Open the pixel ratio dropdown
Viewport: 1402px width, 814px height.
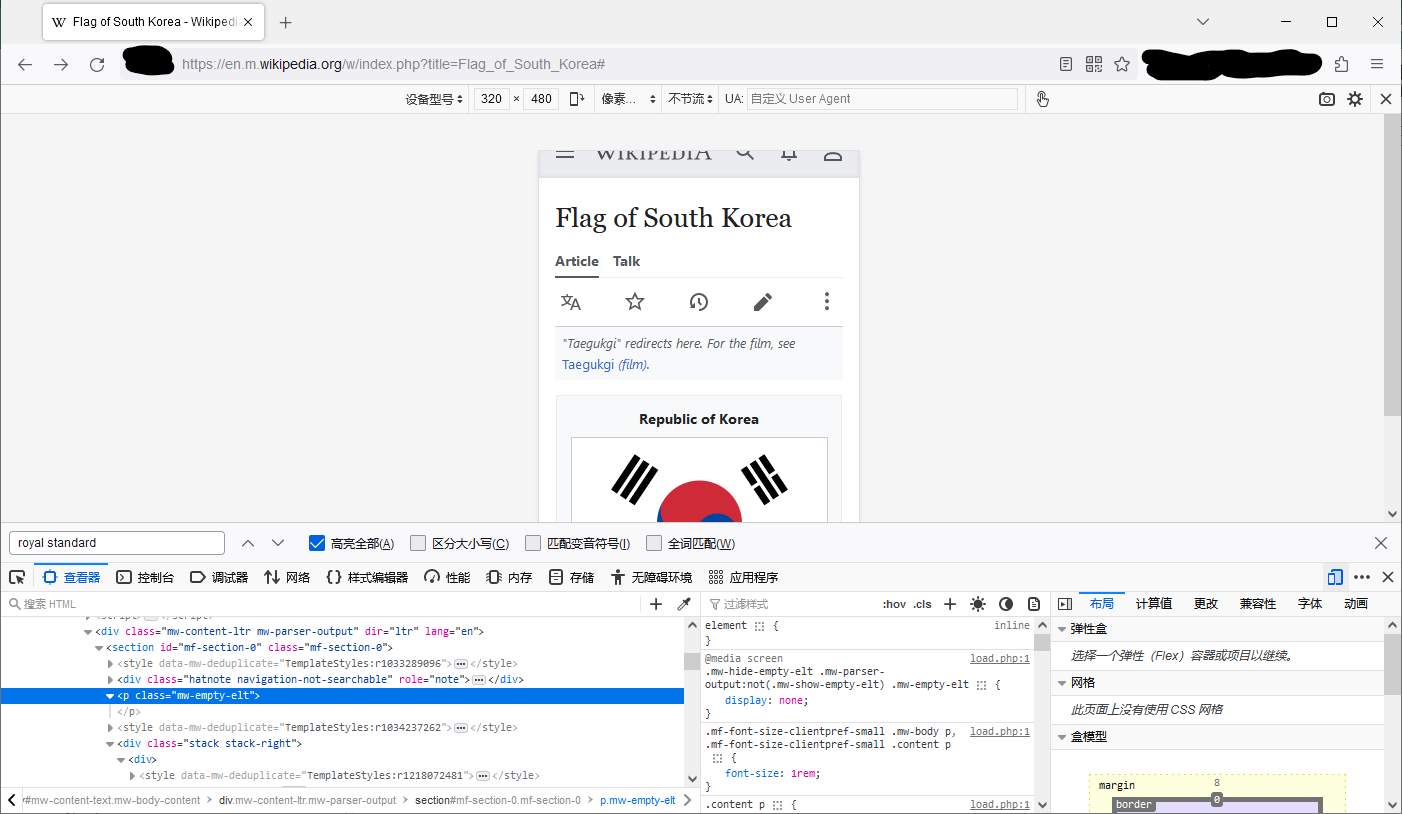(628, 99)
